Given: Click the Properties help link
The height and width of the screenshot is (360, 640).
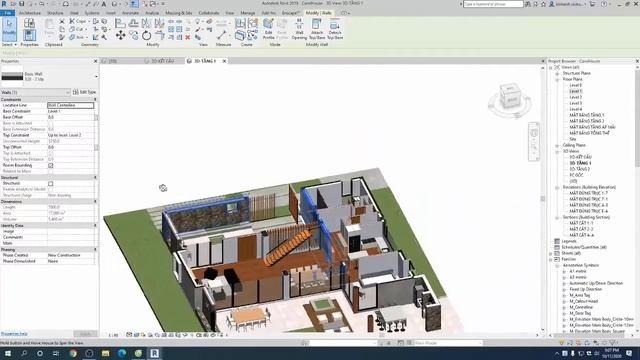Looking at the screenshot, I should 14,334.
